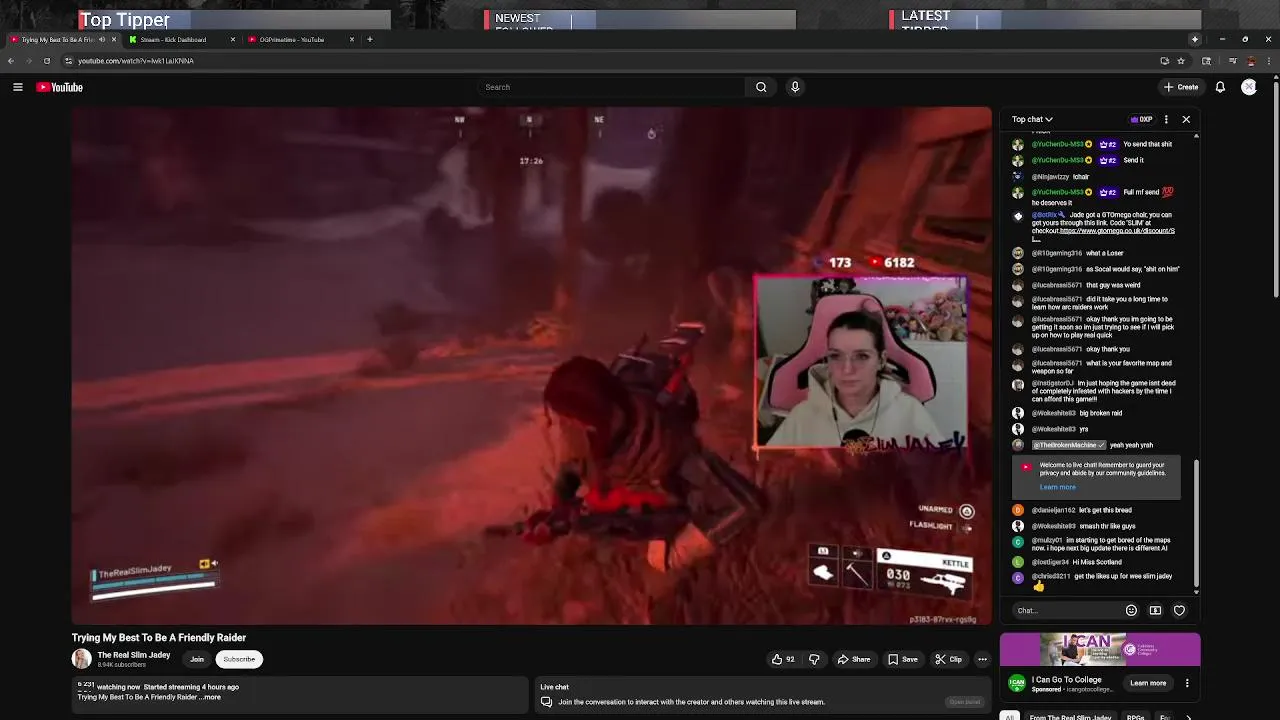Viewport: 1280px width, 720px height.
Task: Bookmark this page with the star
Action: [1182, 61]
